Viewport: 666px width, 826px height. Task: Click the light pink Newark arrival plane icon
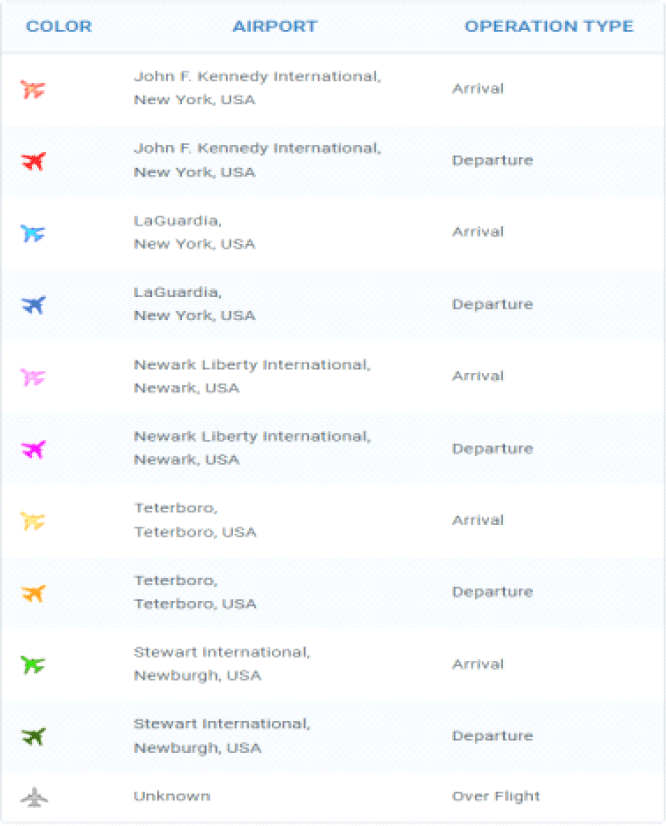tap(33, 377)
